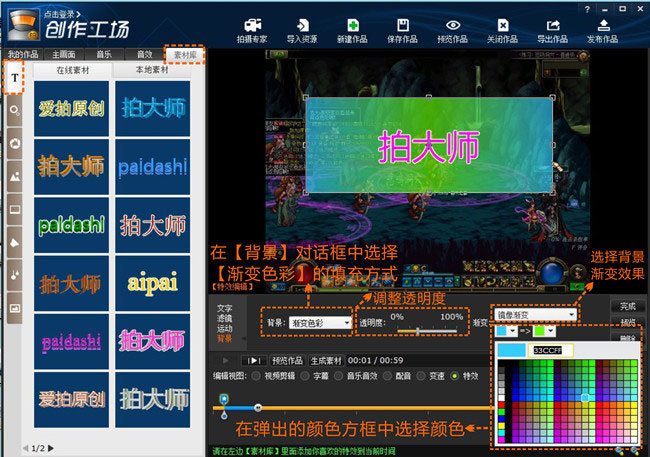650x457 pixels.
Task: Pick the aipai text style thumbnail
Action: (153, 283)
